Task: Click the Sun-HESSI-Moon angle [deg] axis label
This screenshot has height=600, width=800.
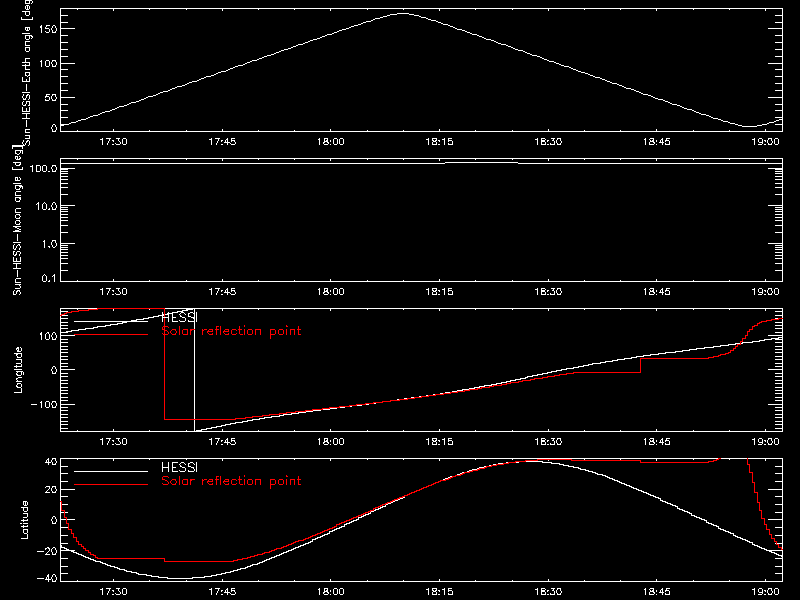Action: [17, 220]
